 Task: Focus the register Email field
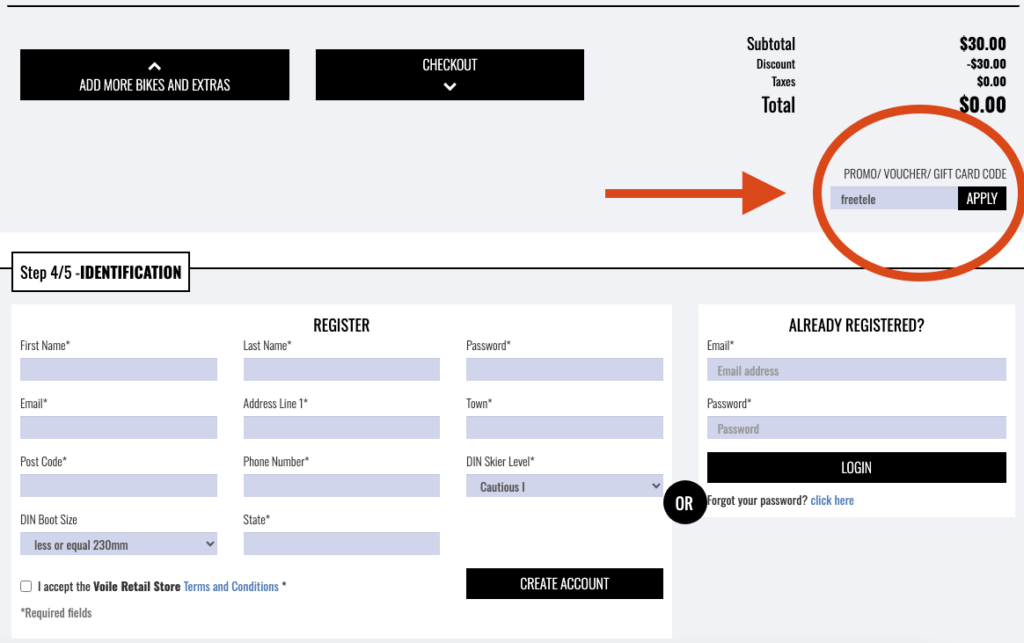[118, 428]
